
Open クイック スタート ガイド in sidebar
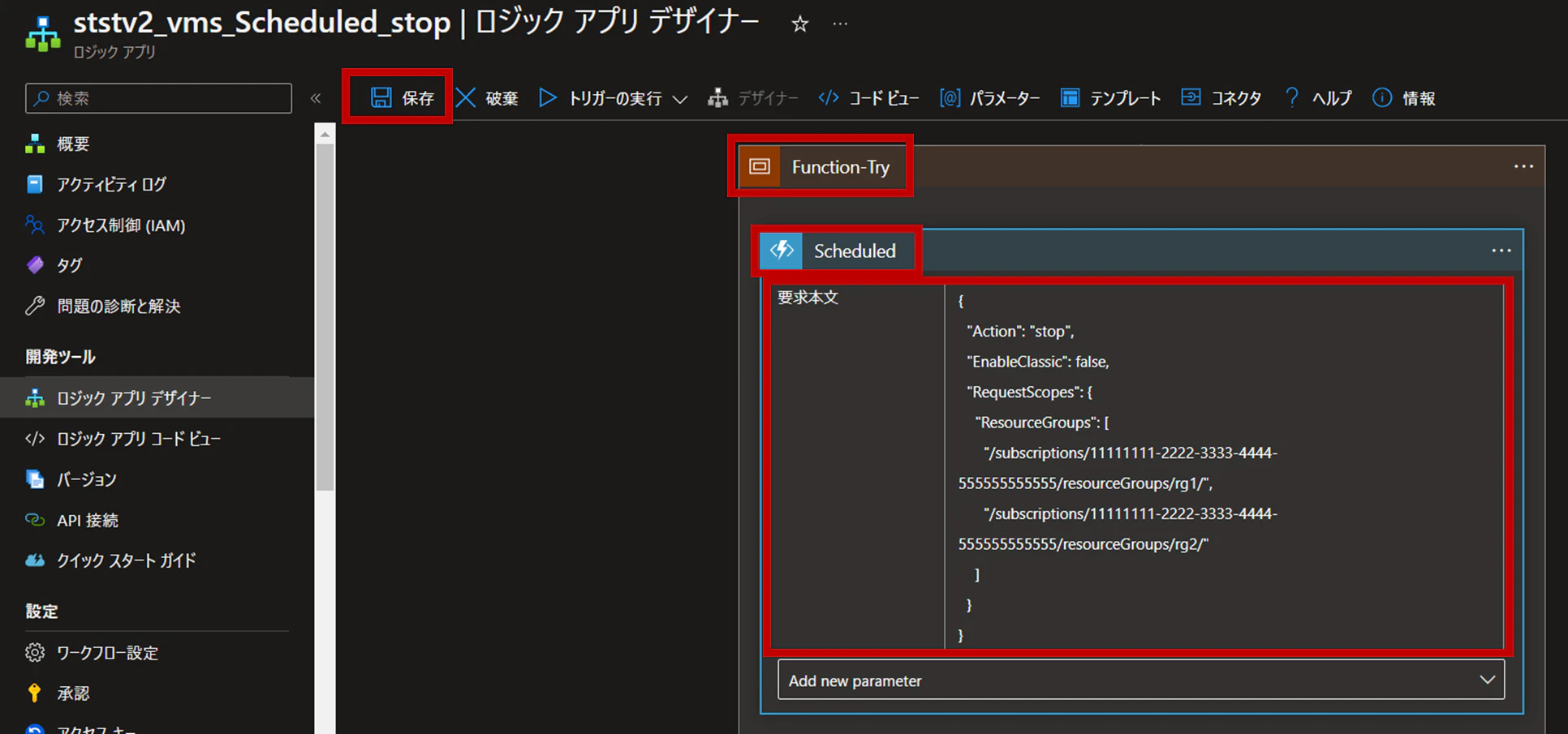pos(157,560)
